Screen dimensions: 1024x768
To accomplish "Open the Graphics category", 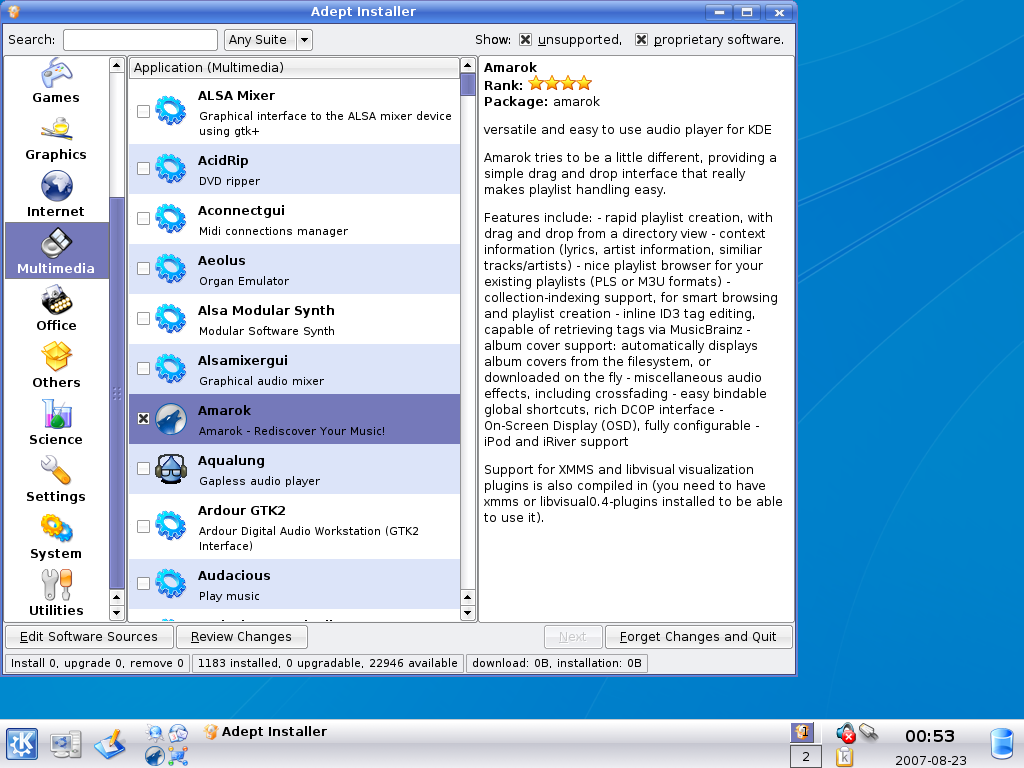I will 56,140.
